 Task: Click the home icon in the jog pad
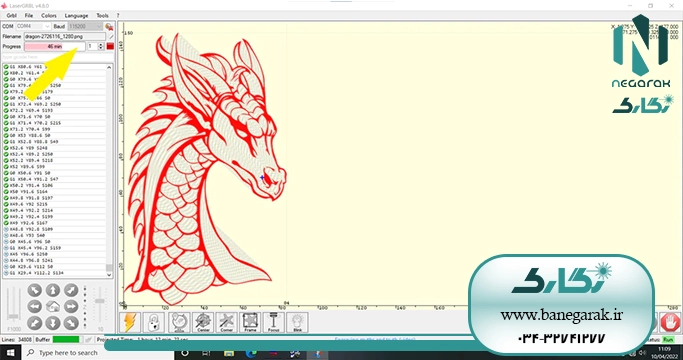(x=53, y=306)
